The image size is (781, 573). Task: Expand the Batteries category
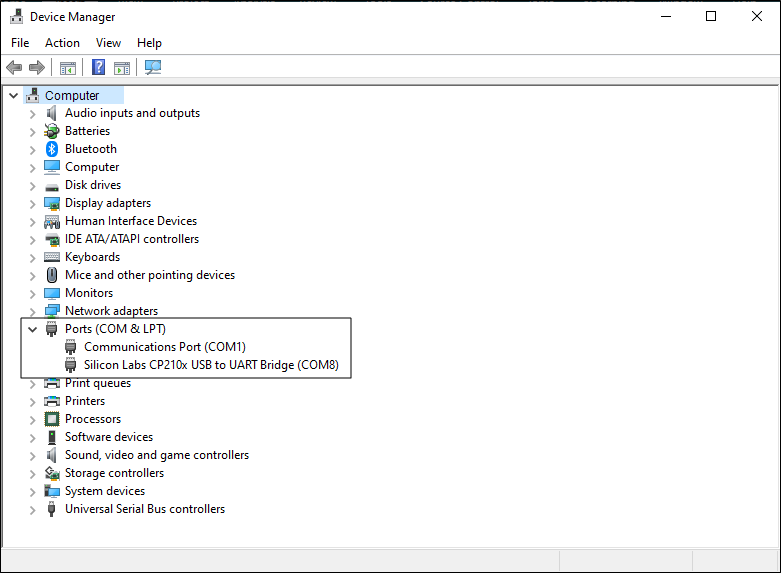point(33,132)
